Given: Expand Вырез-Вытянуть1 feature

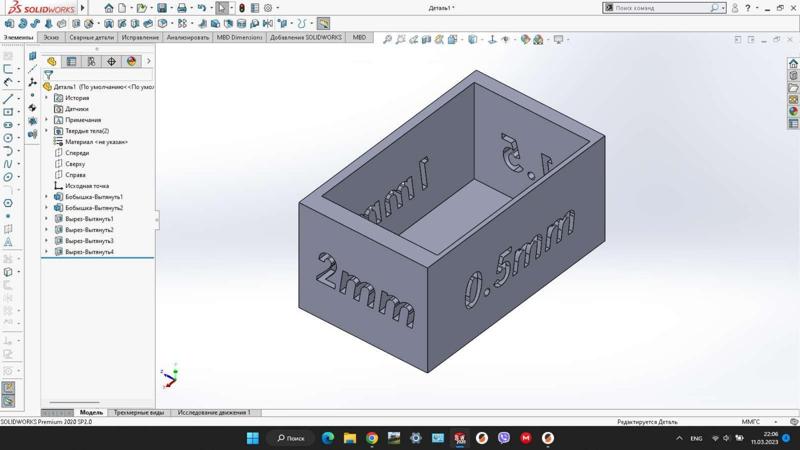Looking at the screenshot, I should [x=46, y=219].
